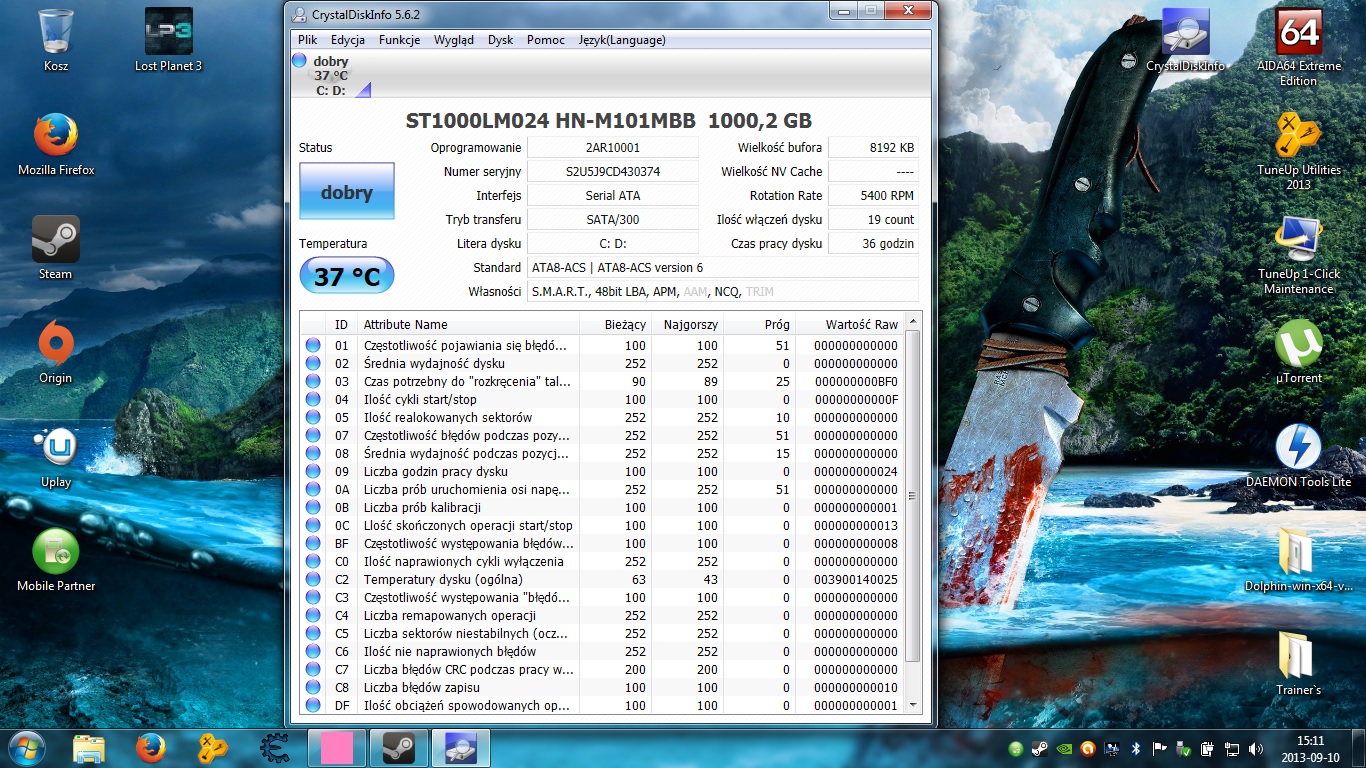Launch µTorrent from the desktop
Image resolution: width=1366 pixels, height=768 pixels.
1299,352
